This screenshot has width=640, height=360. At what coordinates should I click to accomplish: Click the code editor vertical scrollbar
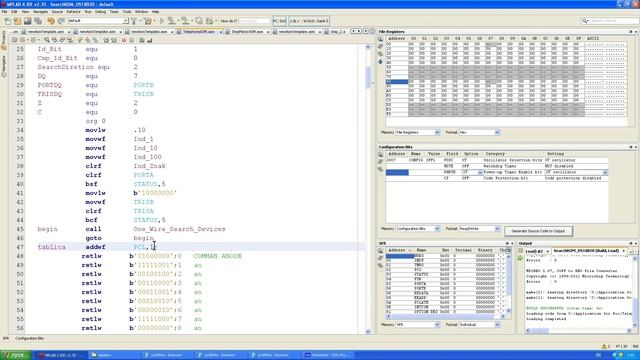(368, 190)
